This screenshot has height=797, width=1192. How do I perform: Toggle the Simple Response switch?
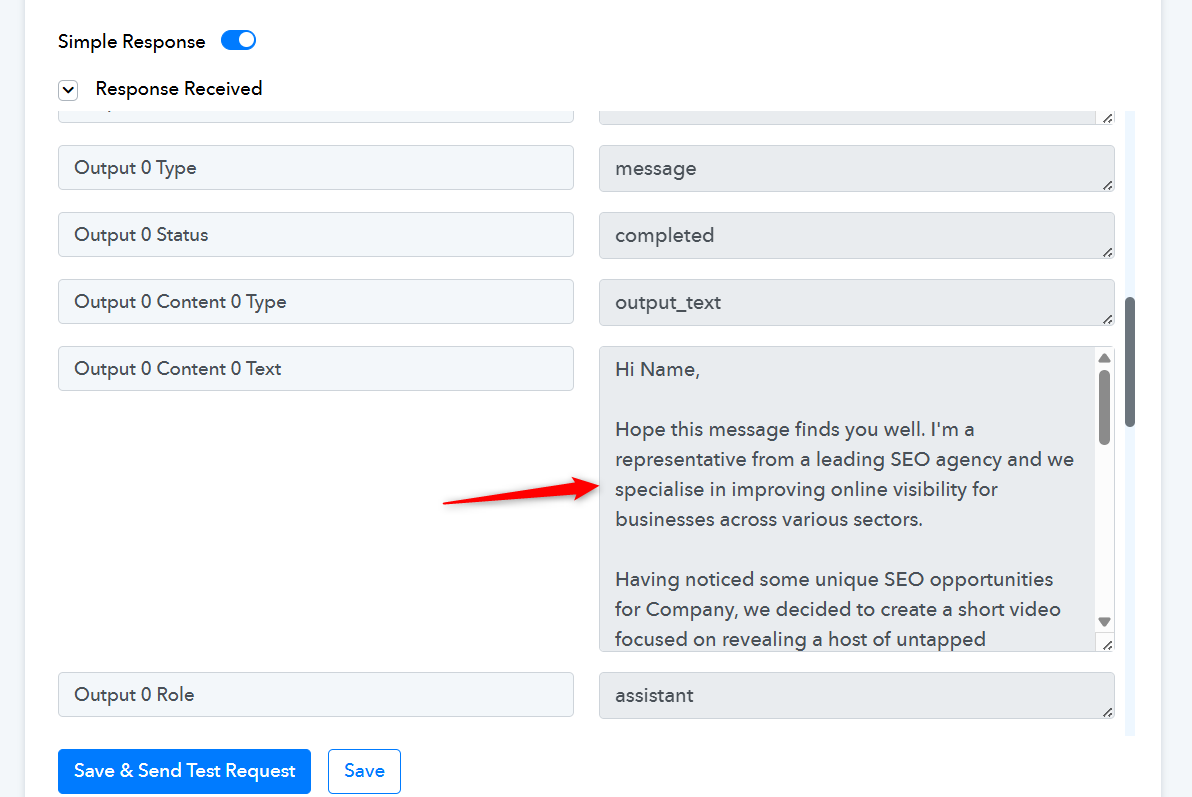tap(238, 41)
